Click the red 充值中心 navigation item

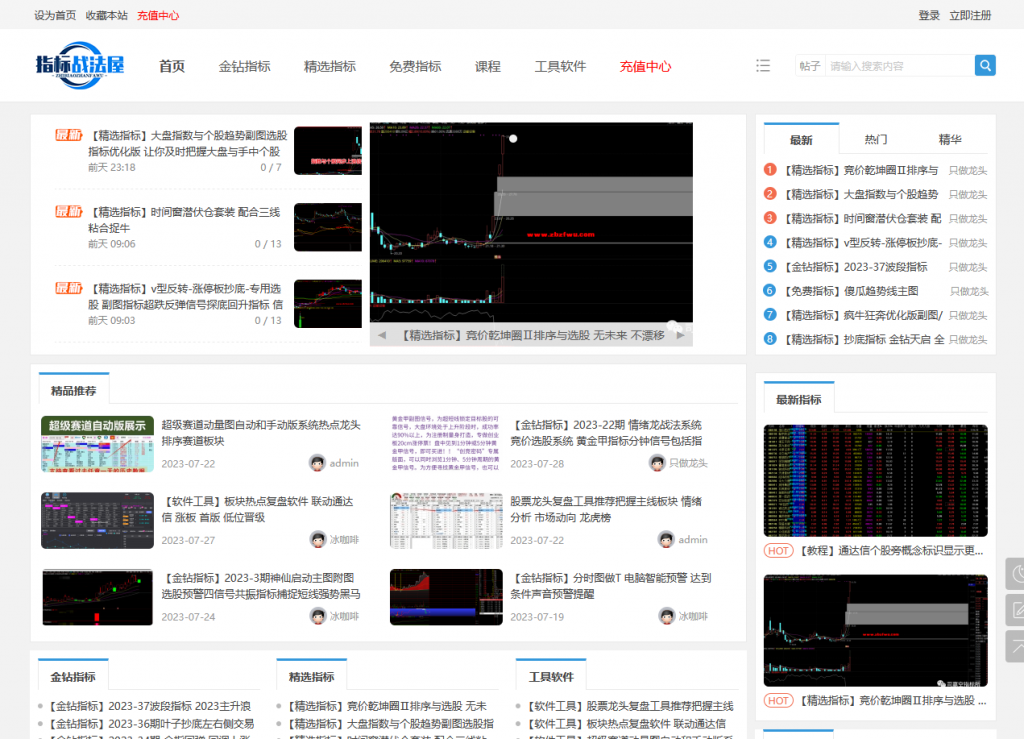coord(645,67)
